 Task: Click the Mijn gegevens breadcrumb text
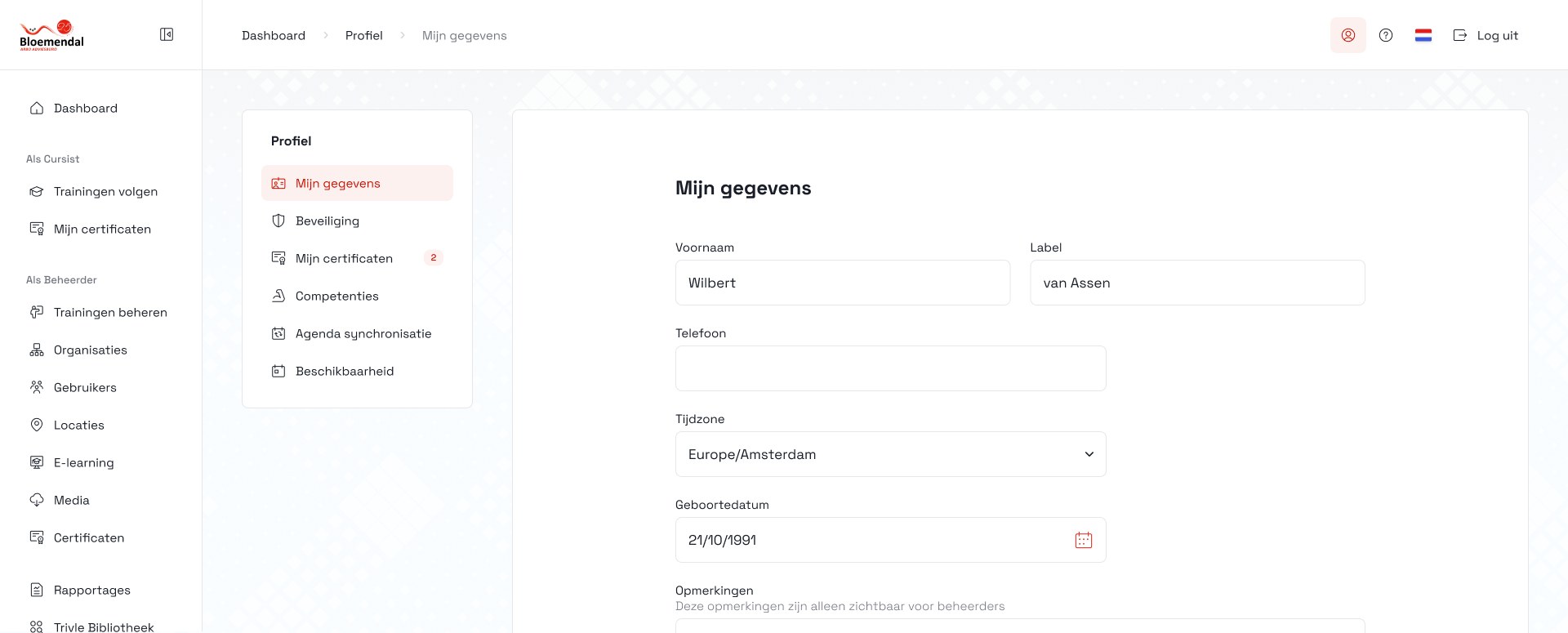464,35
